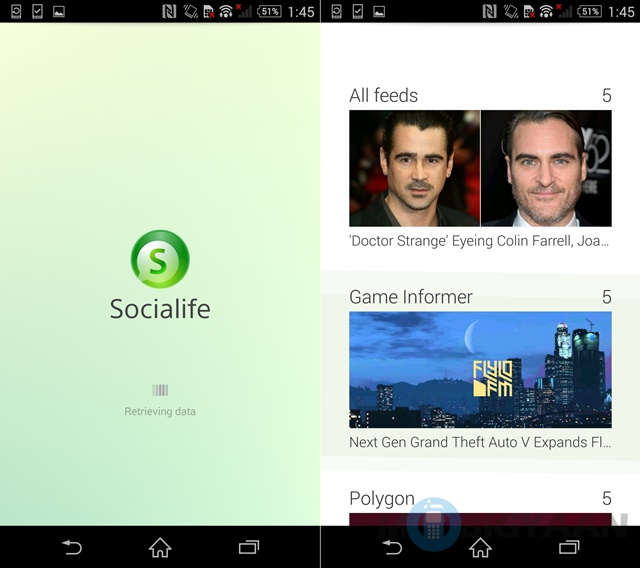Tap the right actor photo in All feeds
Viewport: 640px width, 568px height.
click(x=546, y=168)
